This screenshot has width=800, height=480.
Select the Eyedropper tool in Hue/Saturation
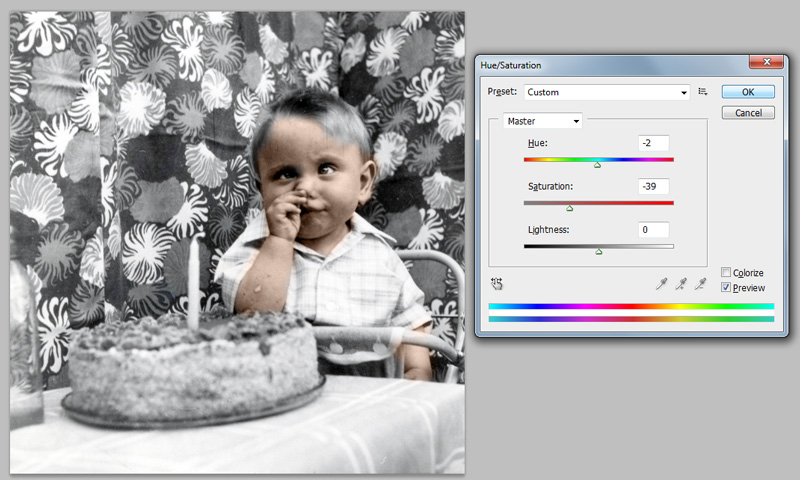tap(661, 284)
